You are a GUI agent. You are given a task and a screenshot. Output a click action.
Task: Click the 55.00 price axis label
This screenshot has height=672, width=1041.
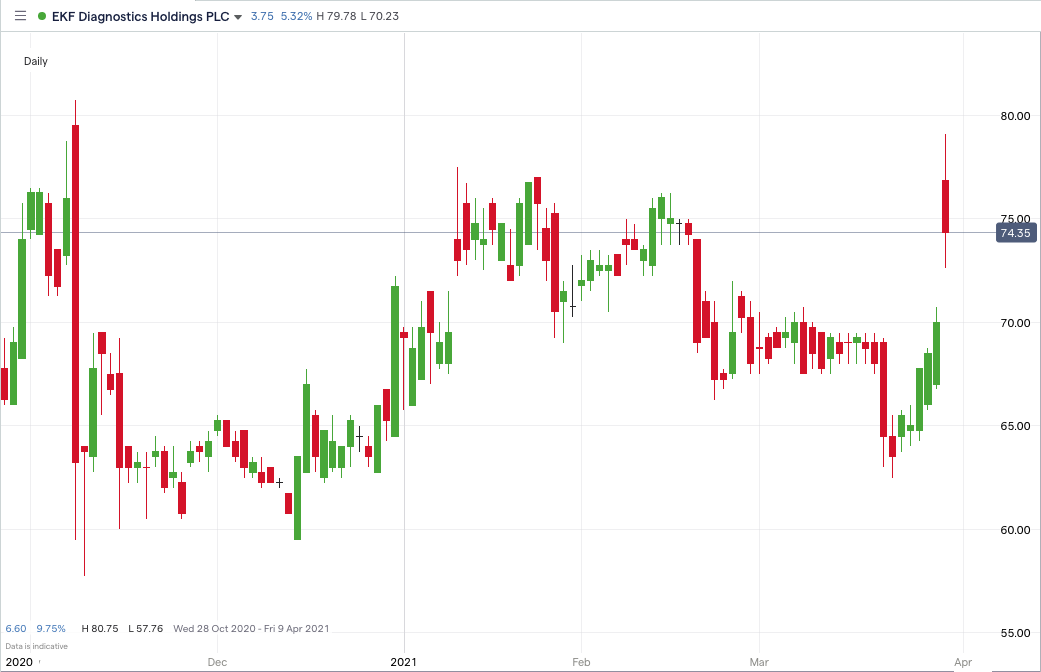pyautogui.click(x=1015, y=633)
